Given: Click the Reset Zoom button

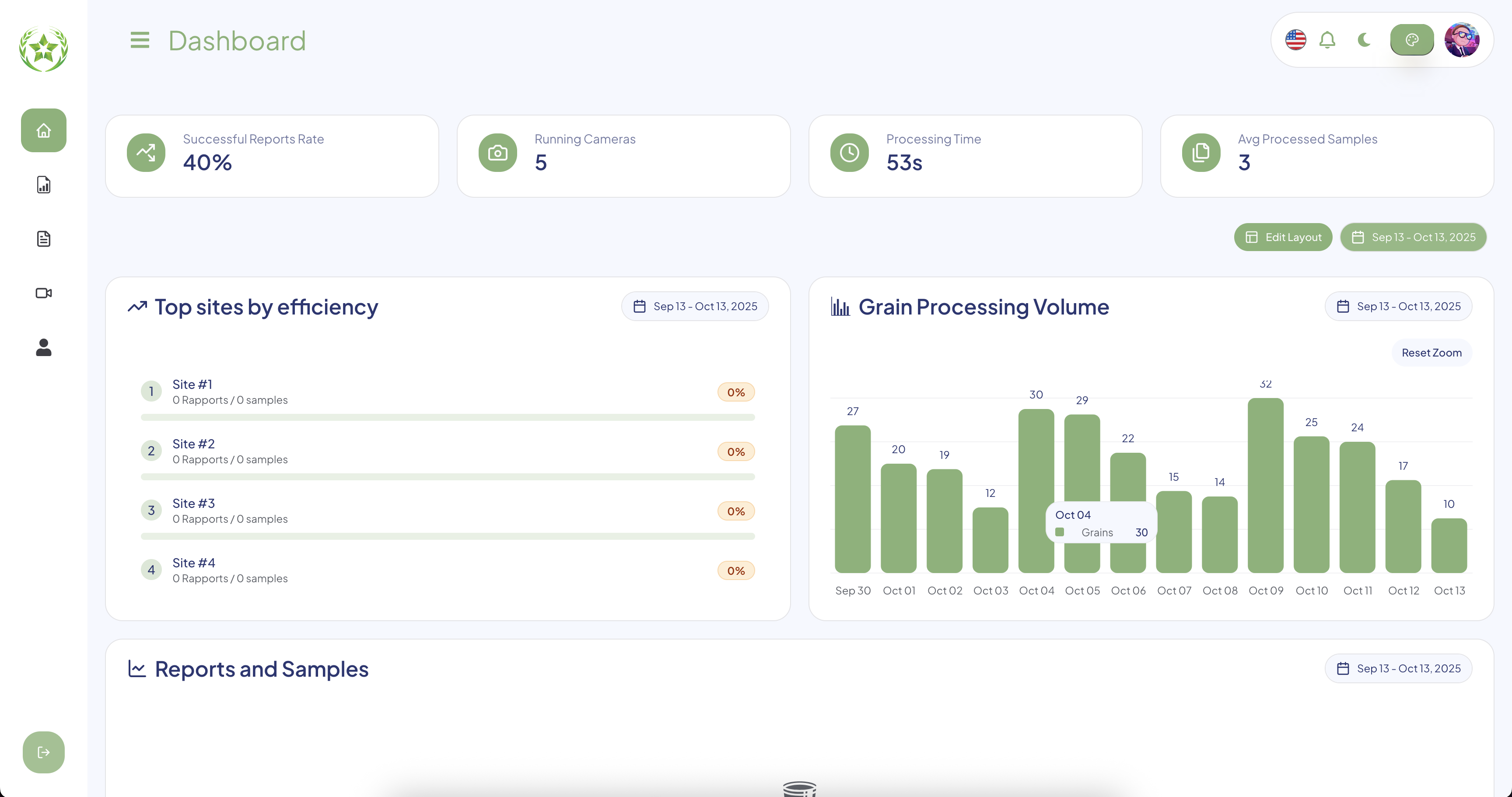Looking at the screenshot, I should click(x=1431, y=353).
